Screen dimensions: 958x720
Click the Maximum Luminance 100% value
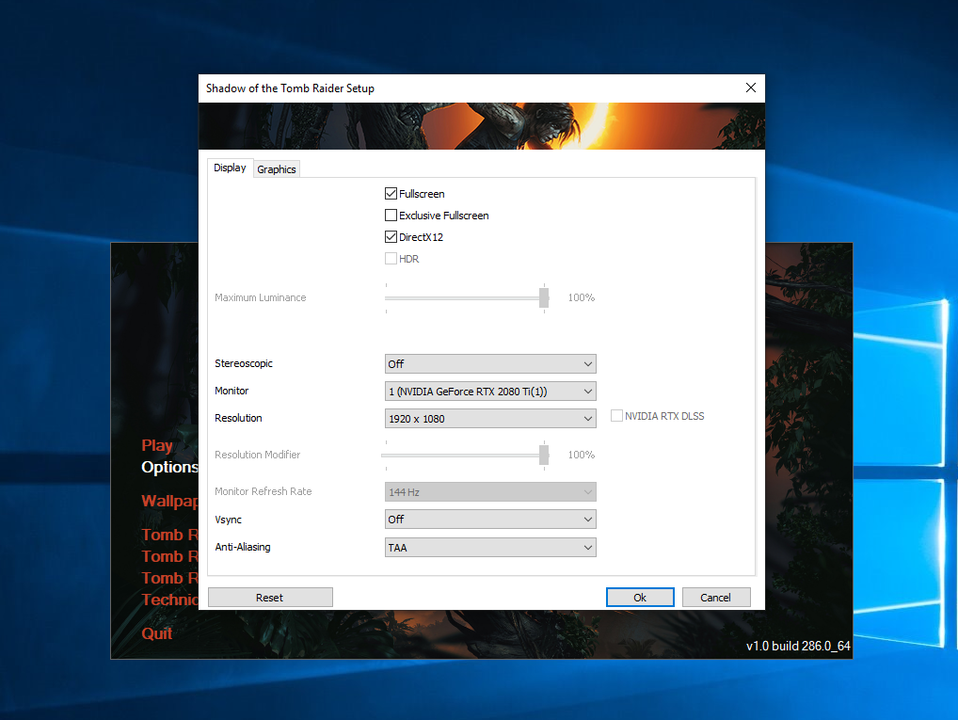[x=581, y=298]
